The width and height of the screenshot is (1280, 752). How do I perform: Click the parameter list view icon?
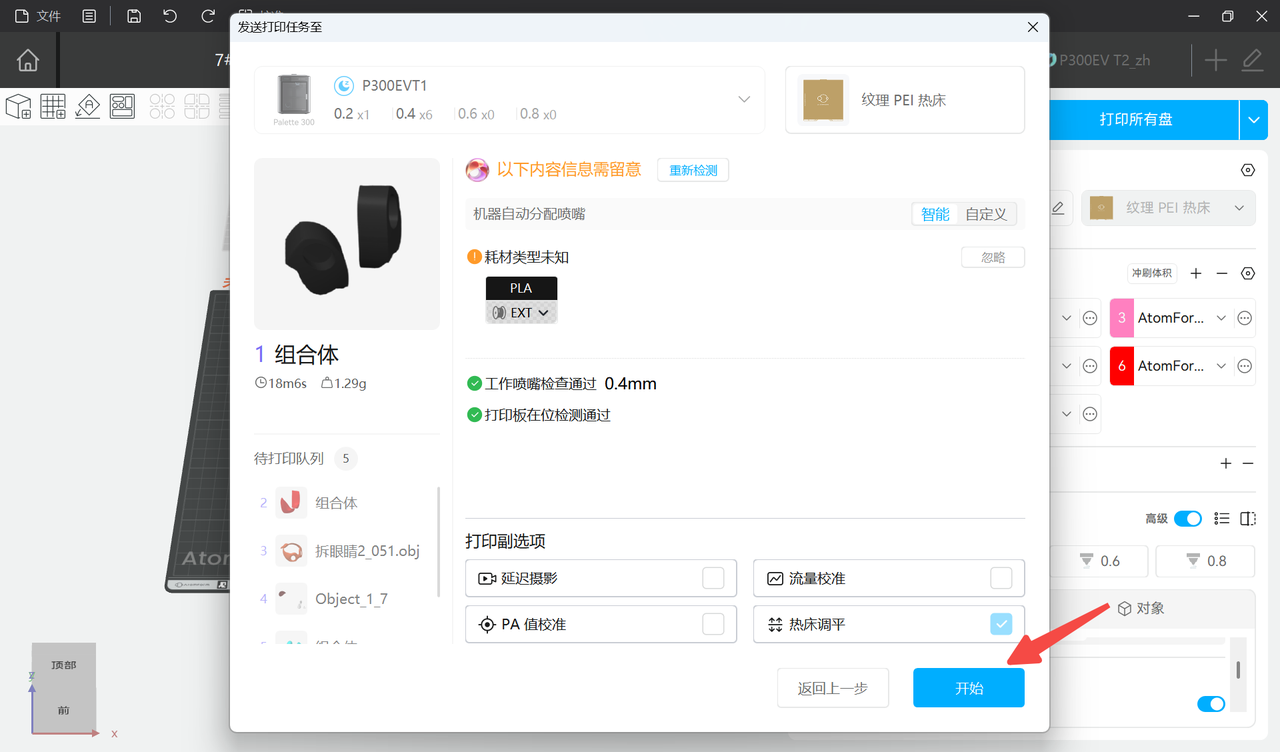[x=1221, y=519]
